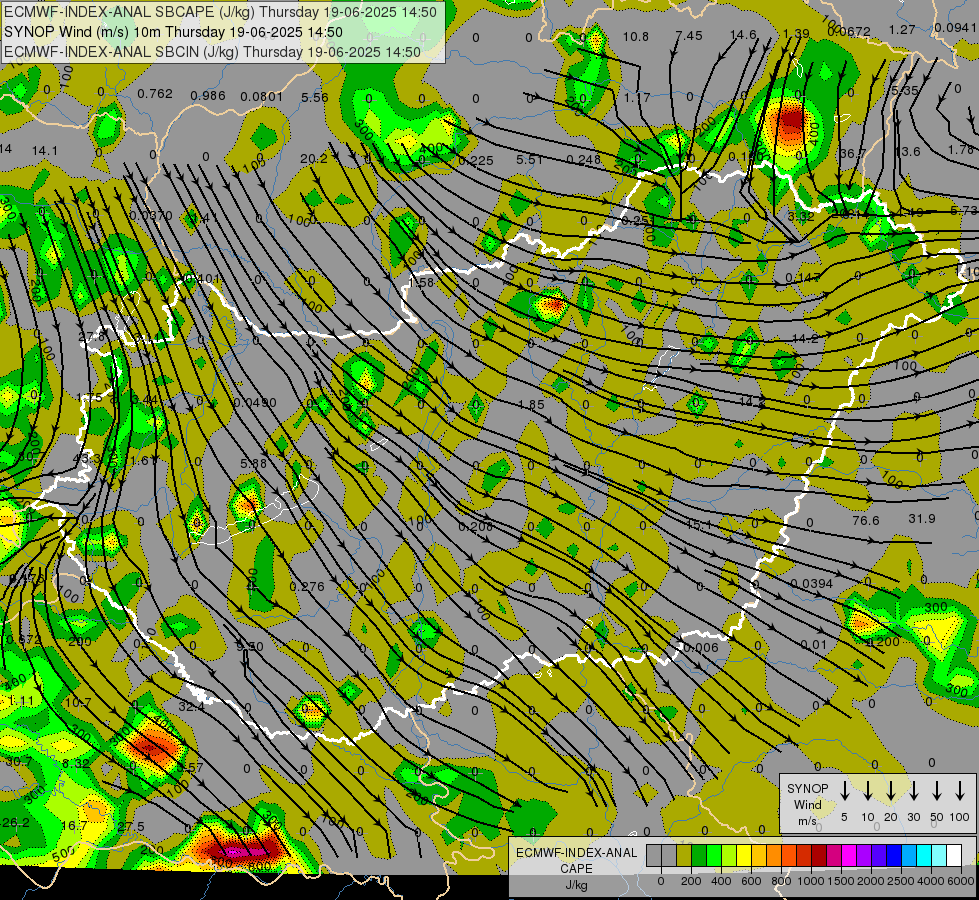Click the 0.401 value on the map
Screen dimensions: 979x900
pyautogui.click(x=203, y=278)
